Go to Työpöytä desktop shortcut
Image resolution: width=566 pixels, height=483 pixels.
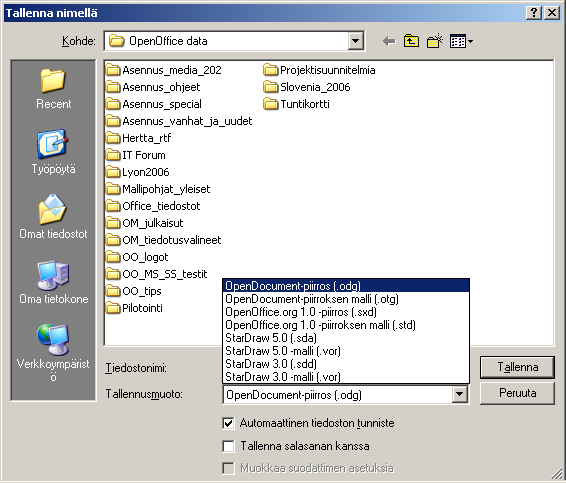(53, 152)
